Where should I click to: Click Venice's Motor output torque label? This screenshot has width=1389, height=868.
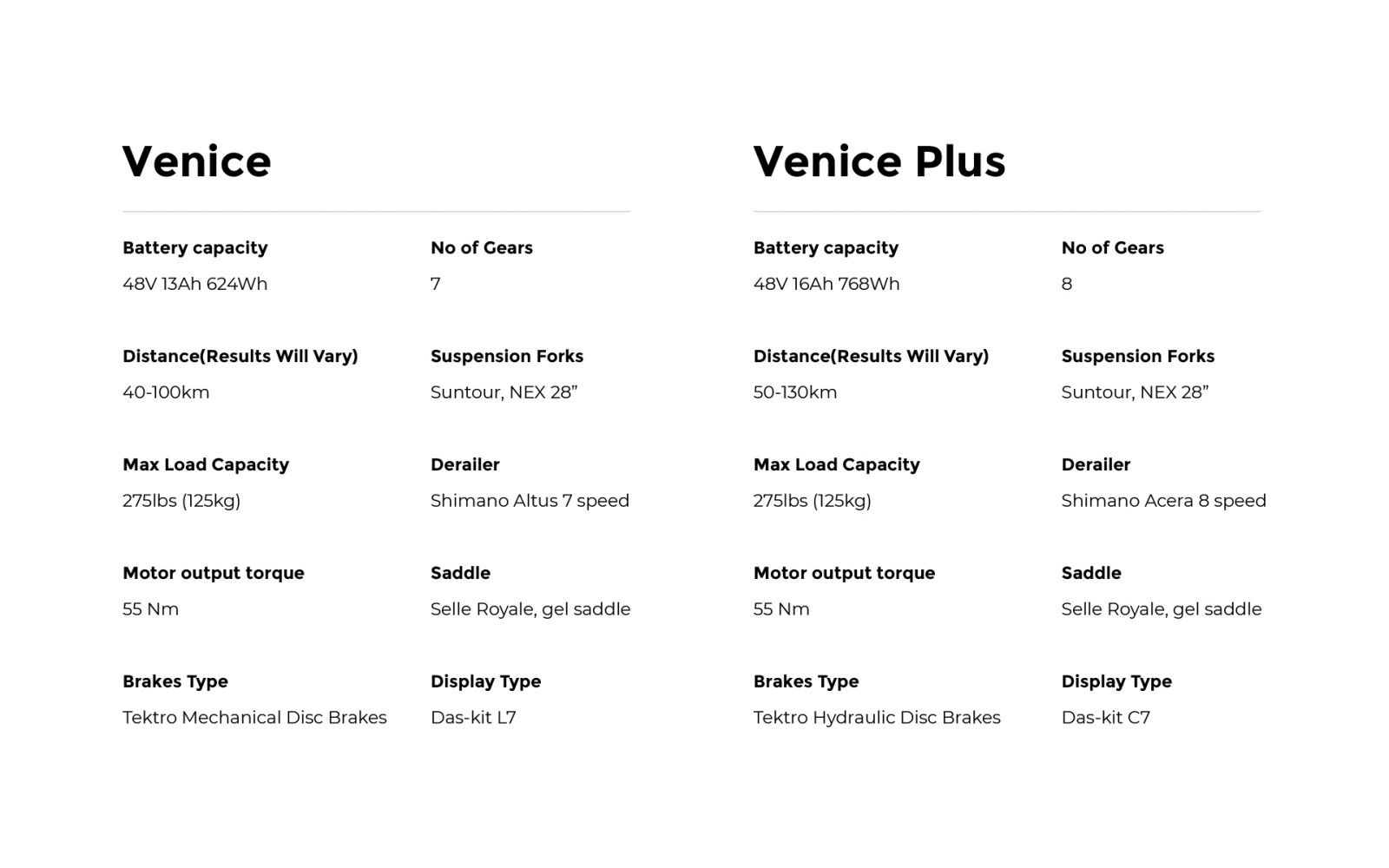coord(213,574)
